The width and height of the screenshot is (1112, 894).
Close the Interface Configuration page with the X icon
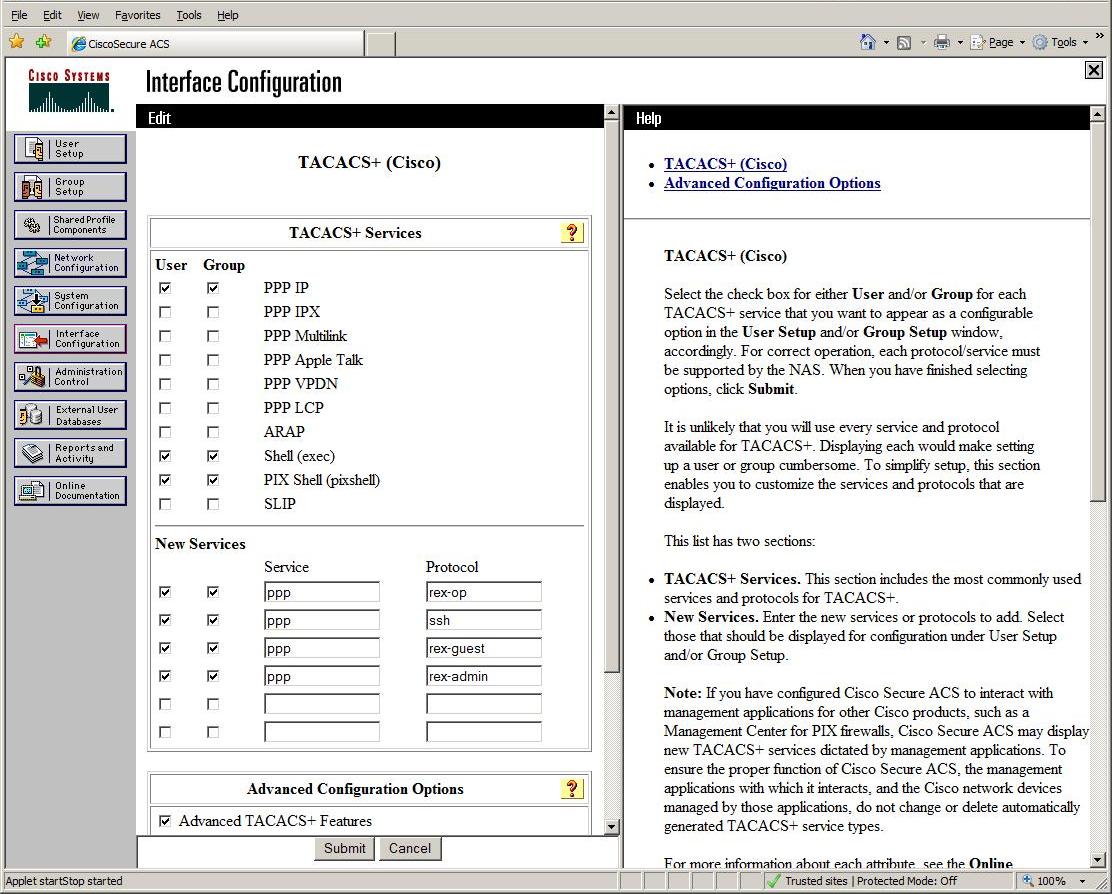point(1094,70)
